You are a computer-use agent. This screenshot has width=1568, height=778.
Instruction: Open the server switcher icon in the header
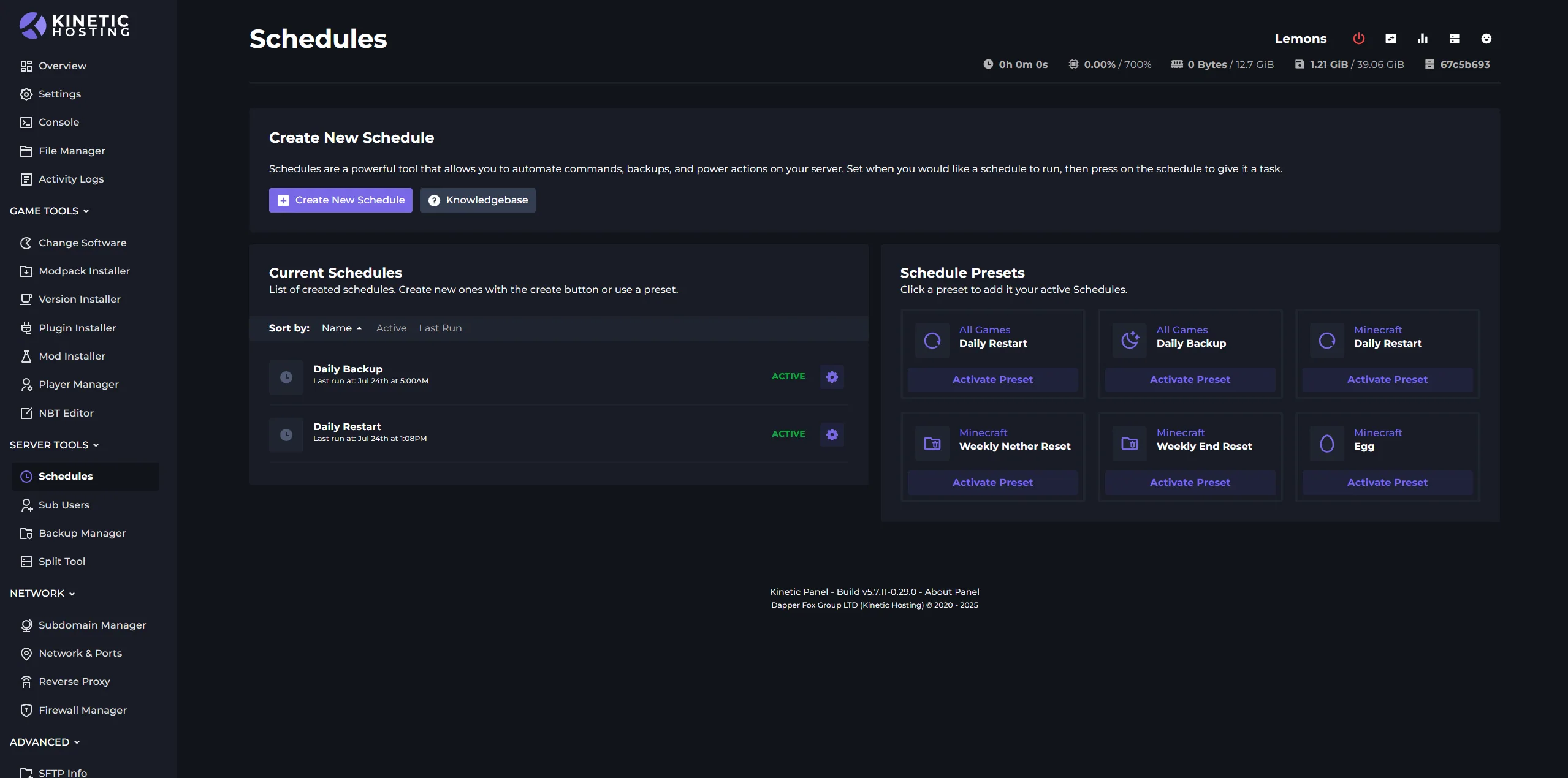click(x=1391, y=38)
